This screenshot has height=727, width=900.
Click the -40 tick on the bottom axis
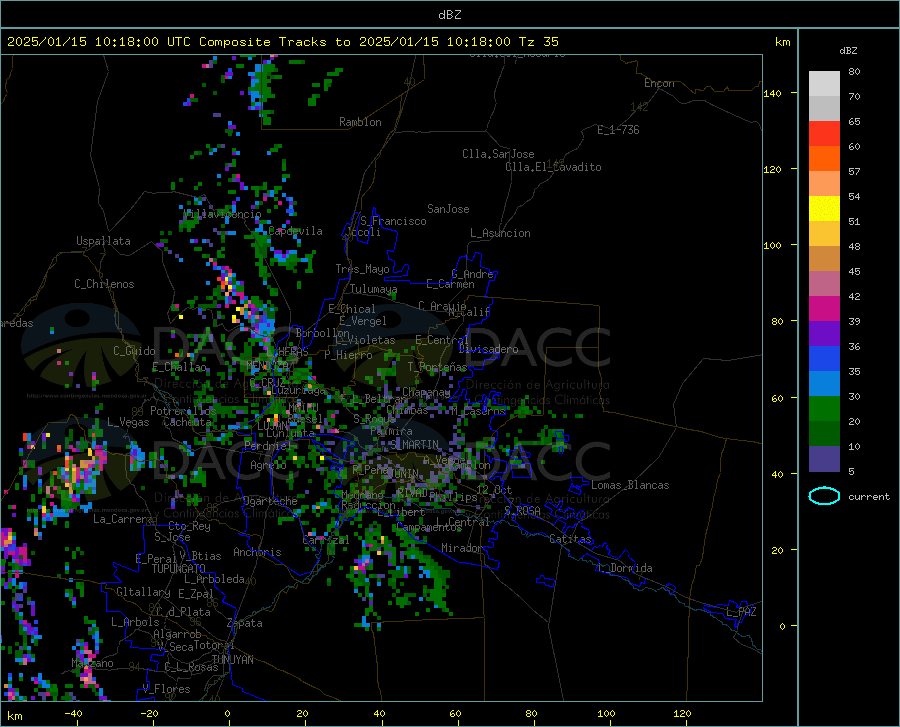point(73,713)
